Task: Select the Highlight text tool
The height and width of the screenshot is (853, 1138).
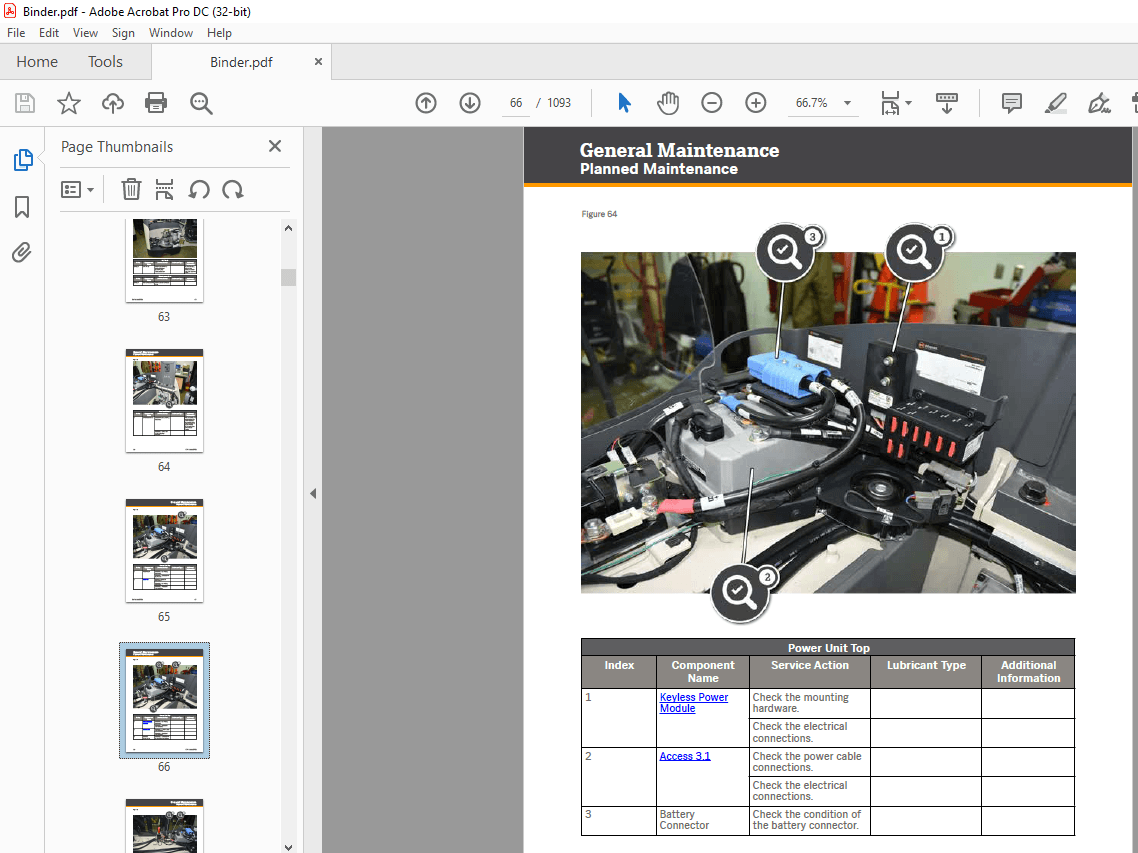Action: 1055,103
